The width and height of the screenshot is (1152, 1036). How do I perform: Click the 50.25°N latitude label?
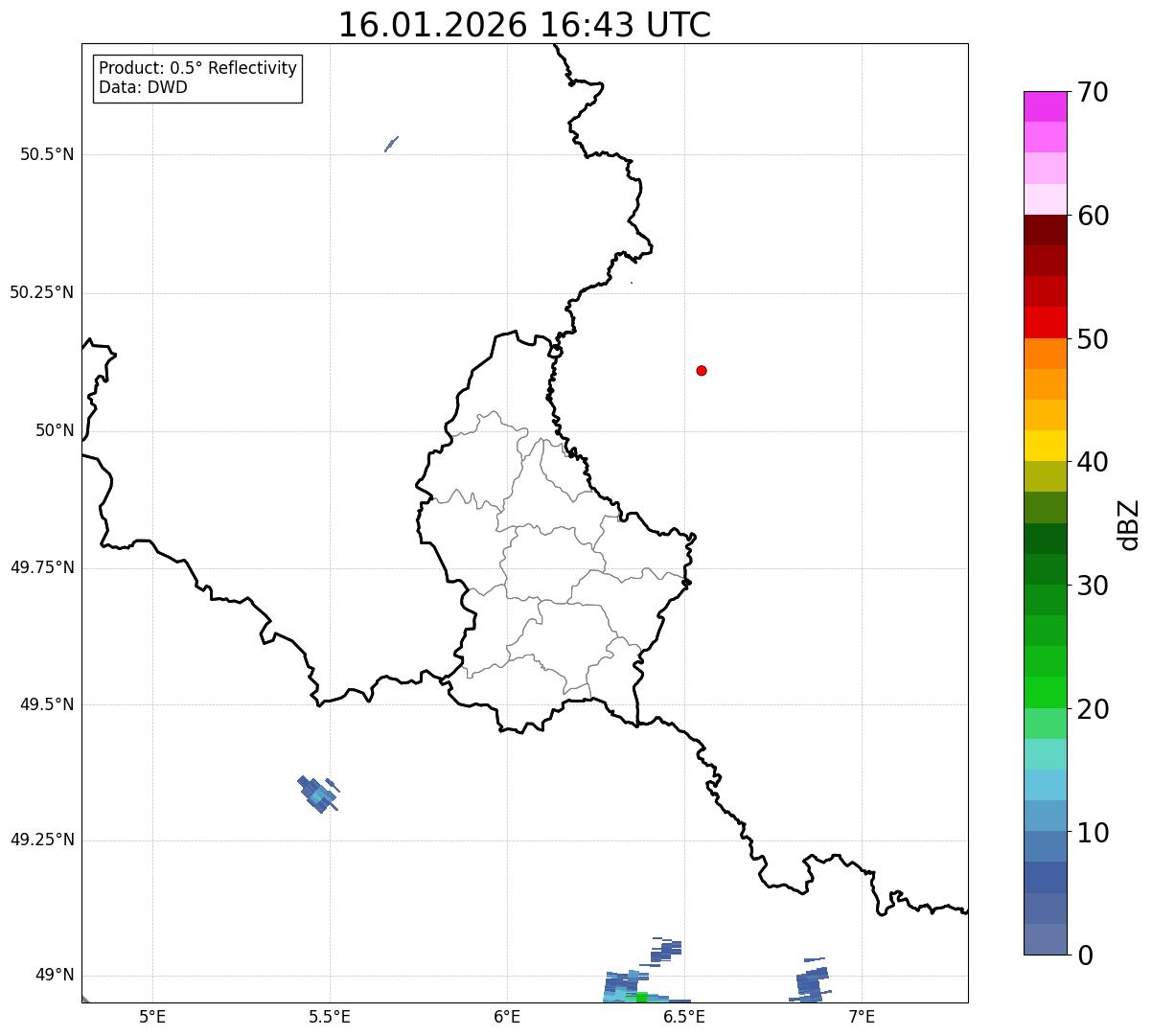[42, 292]
